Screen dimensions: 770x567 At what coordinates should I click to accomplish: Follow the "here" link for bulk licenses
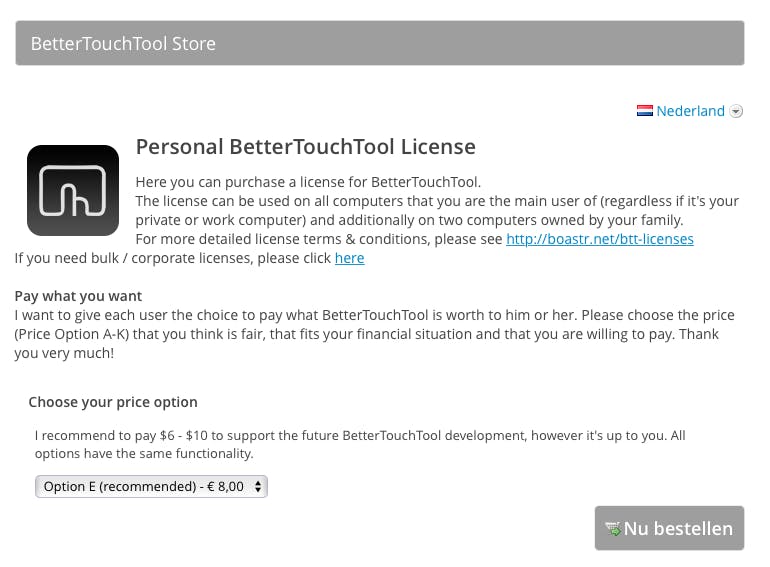click(349, 258)
